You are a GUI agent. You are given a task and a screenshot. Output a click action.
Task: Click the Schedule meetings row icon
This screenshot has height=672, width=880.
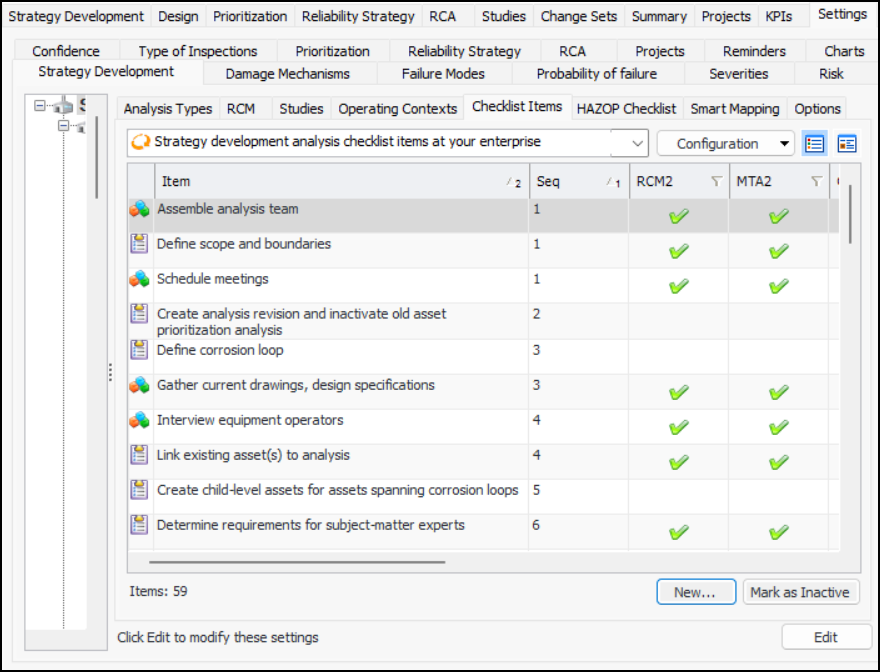139,280
